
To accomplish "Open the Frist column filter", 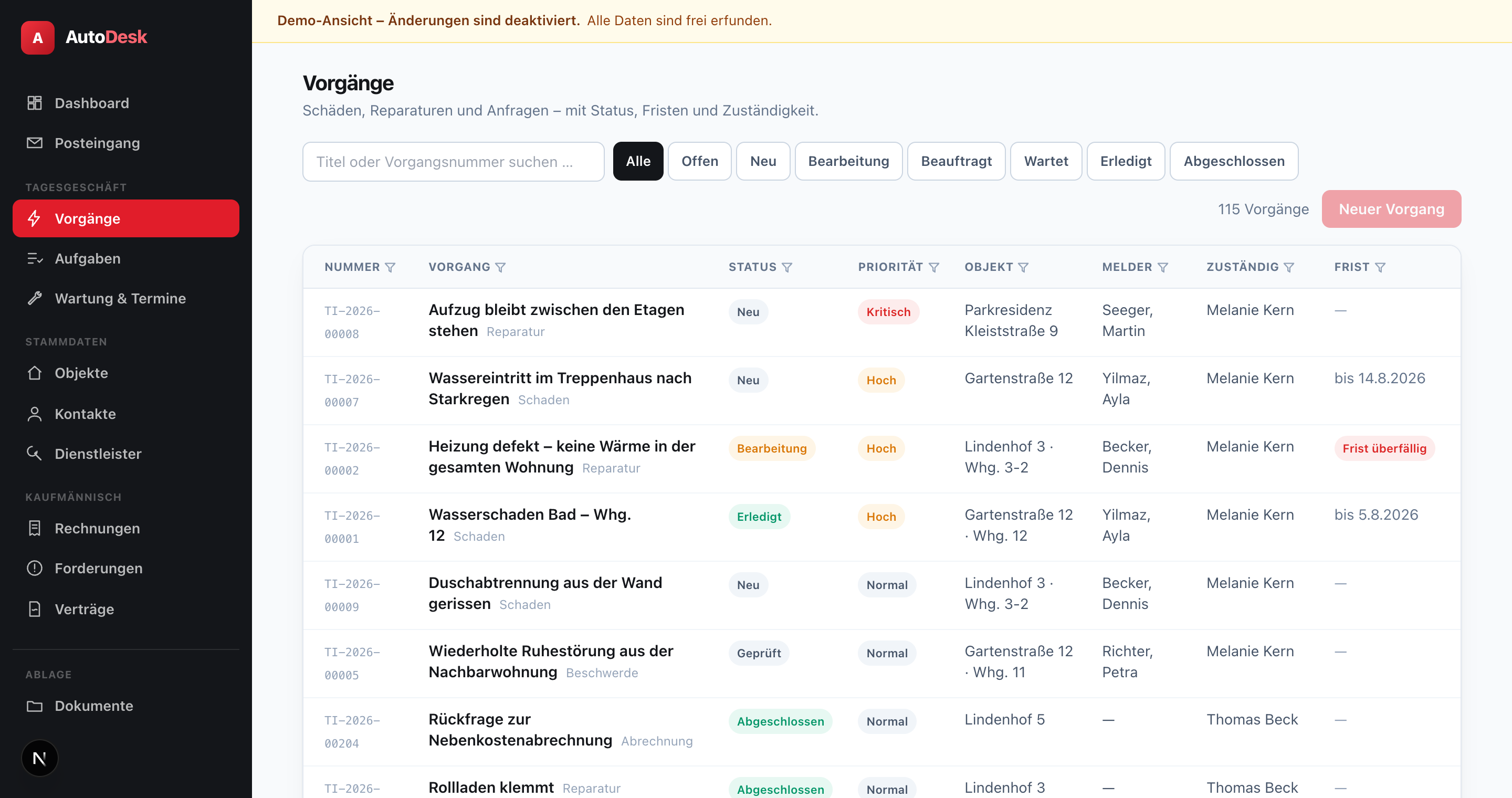I will 1381,267.
